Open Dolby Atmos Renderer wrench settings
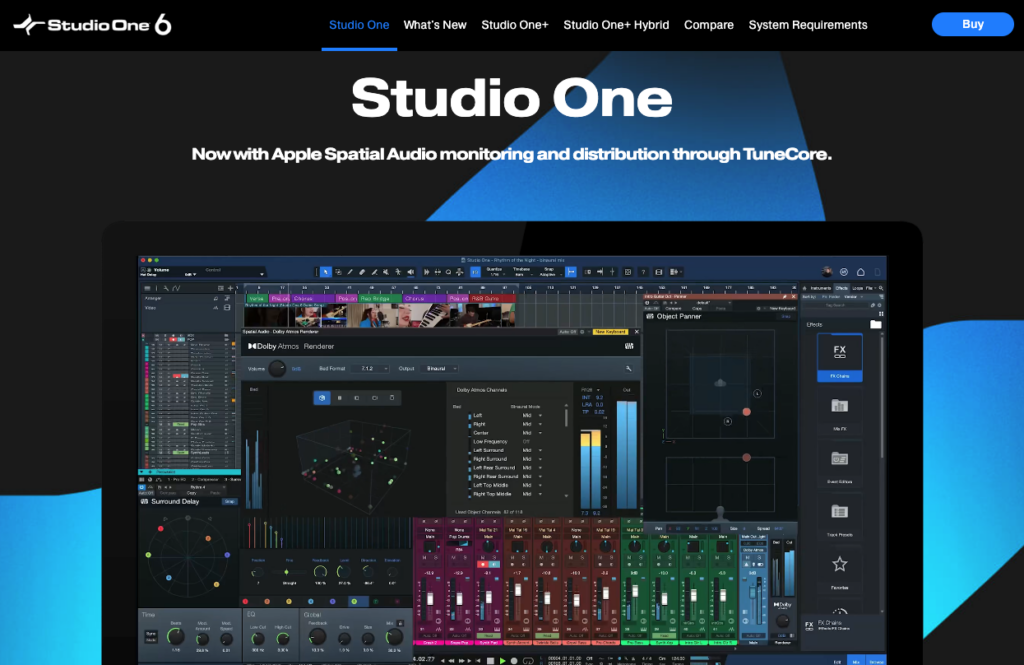Image resolution: width=1024 pixels, height=665 pixels. coord(628,368)
